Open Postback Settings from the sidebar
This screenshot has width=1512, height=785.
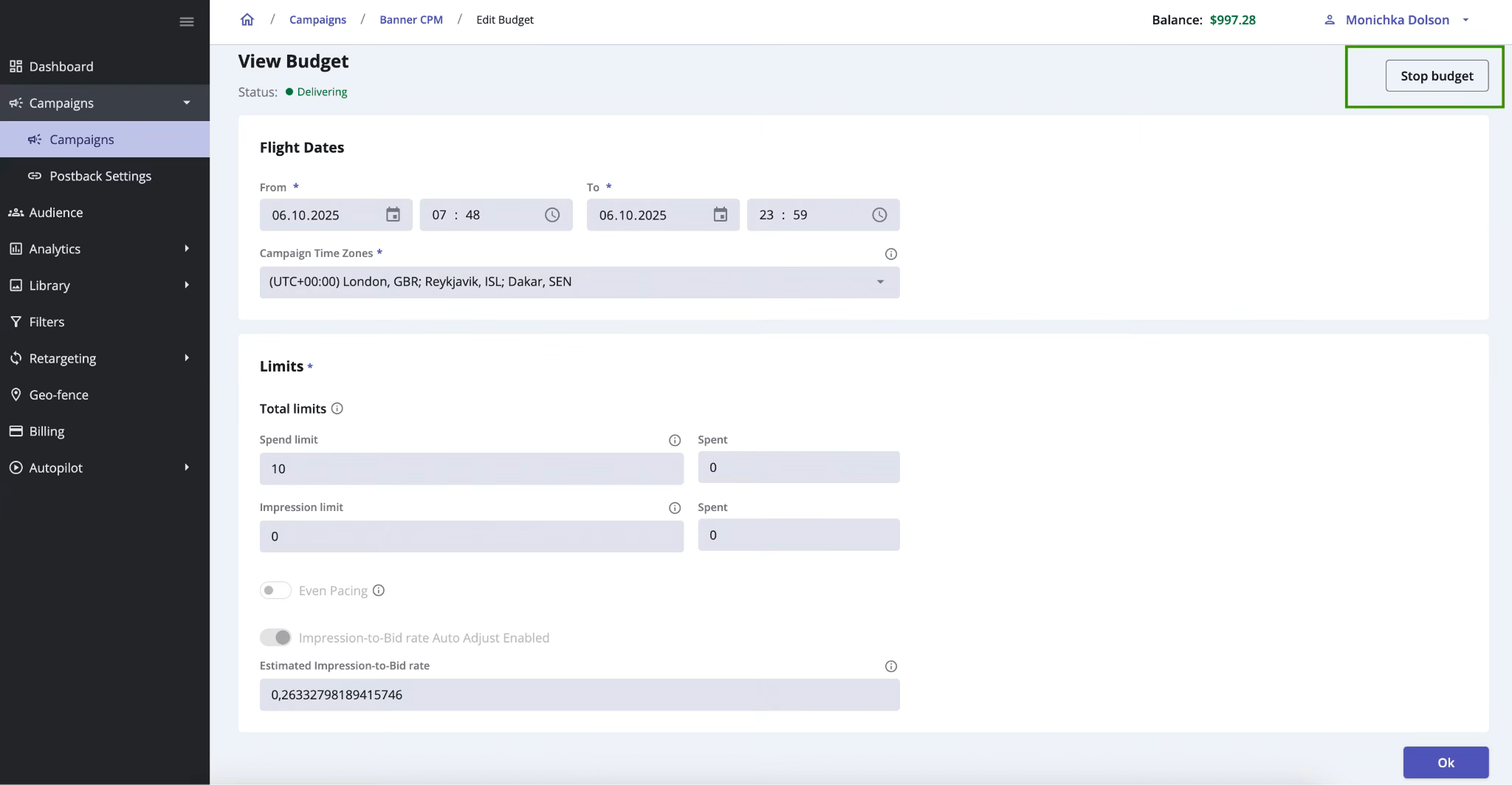pyautogui.click(x=100, y=176)
